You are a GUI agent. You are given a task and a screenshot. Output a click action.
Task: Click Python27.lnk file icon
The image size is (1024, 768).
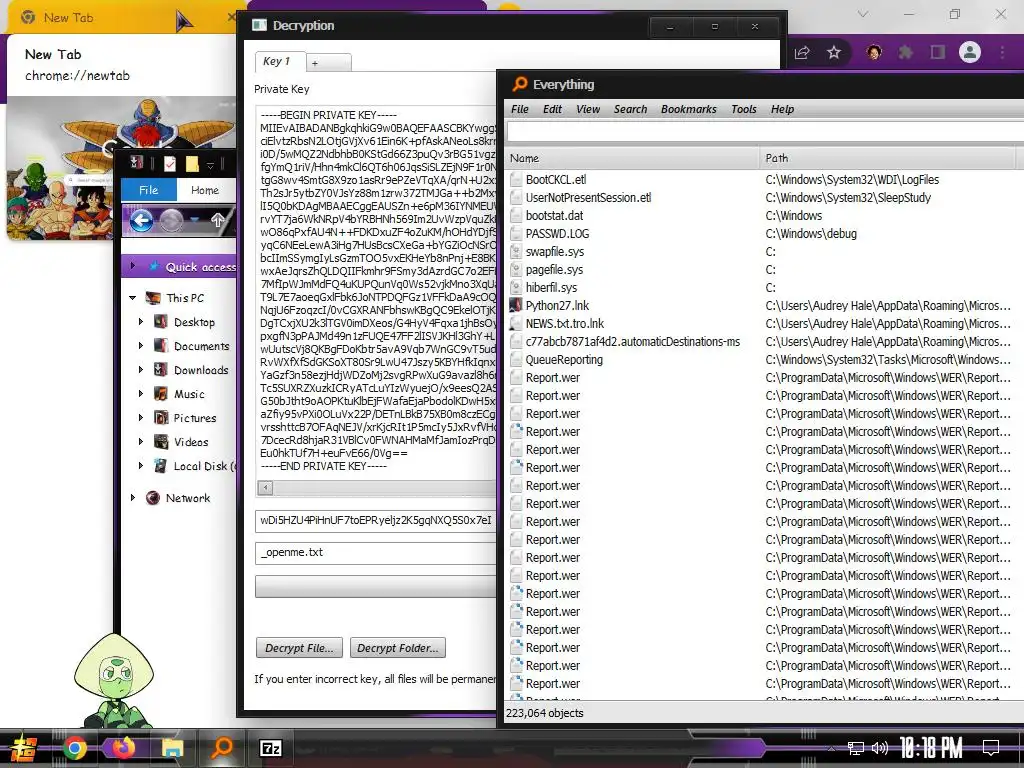(516, 306)
